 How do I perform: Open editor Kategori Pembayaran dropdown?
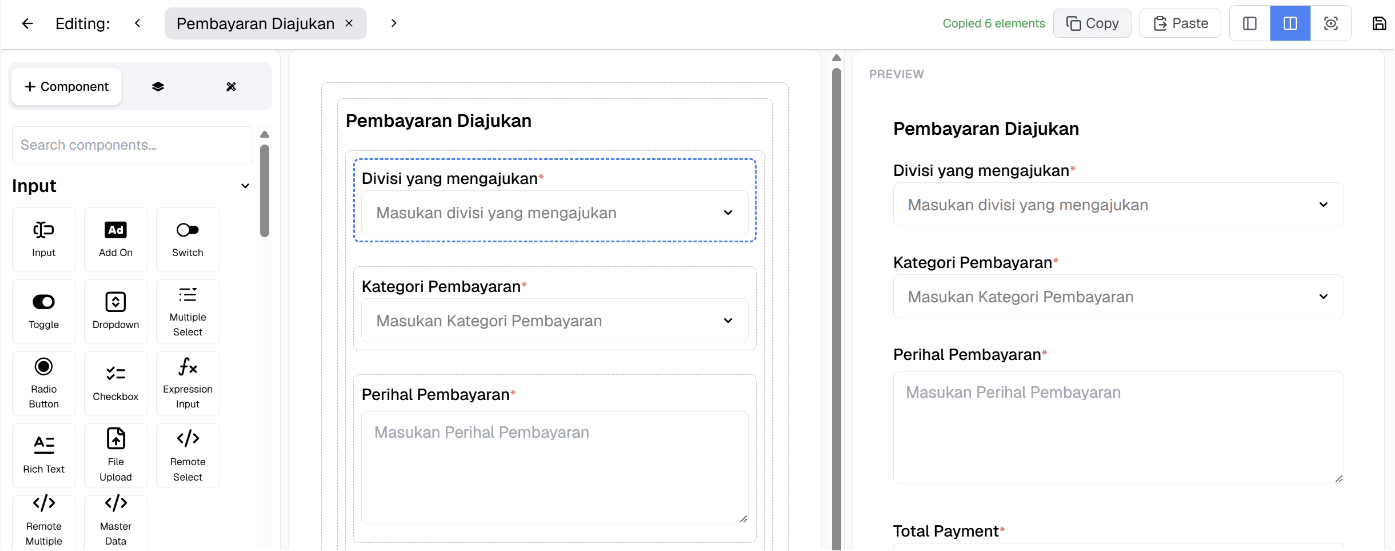[x=555, y=321]
